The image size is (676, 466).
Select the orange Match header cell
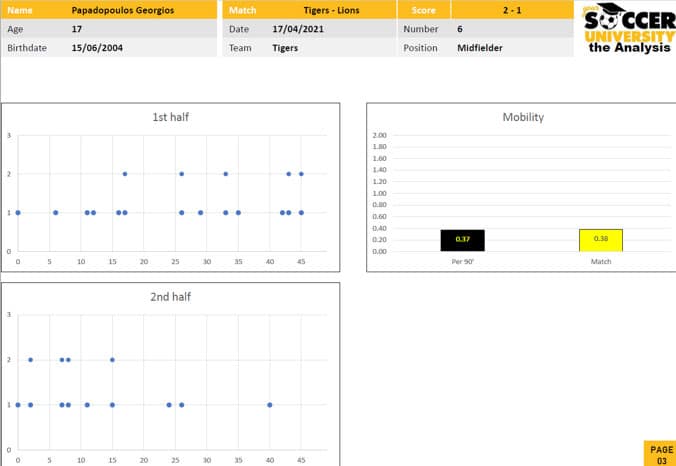click(x=243, y=10)
